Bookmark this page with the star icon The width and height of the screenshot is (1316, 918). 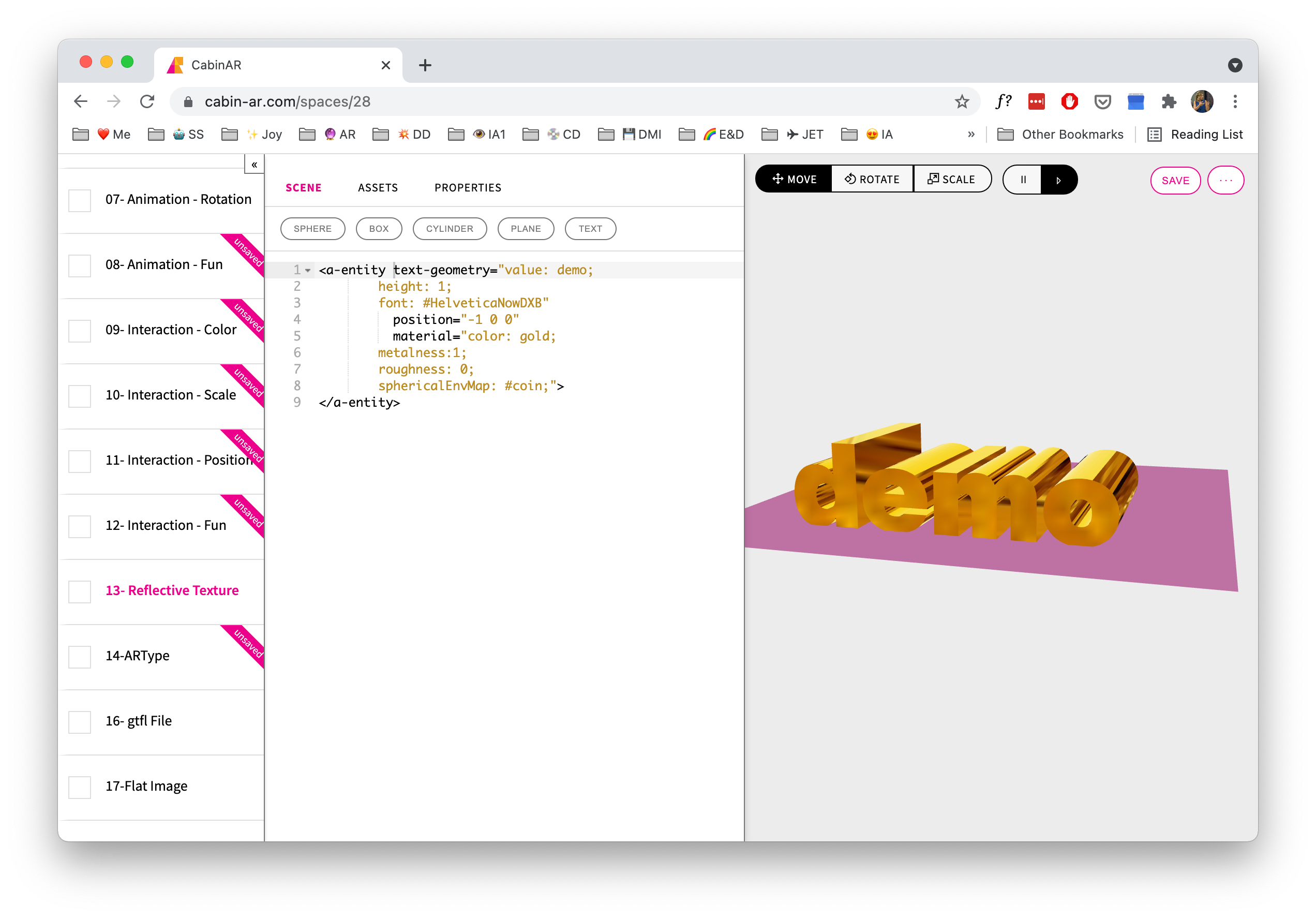point(962,101)
